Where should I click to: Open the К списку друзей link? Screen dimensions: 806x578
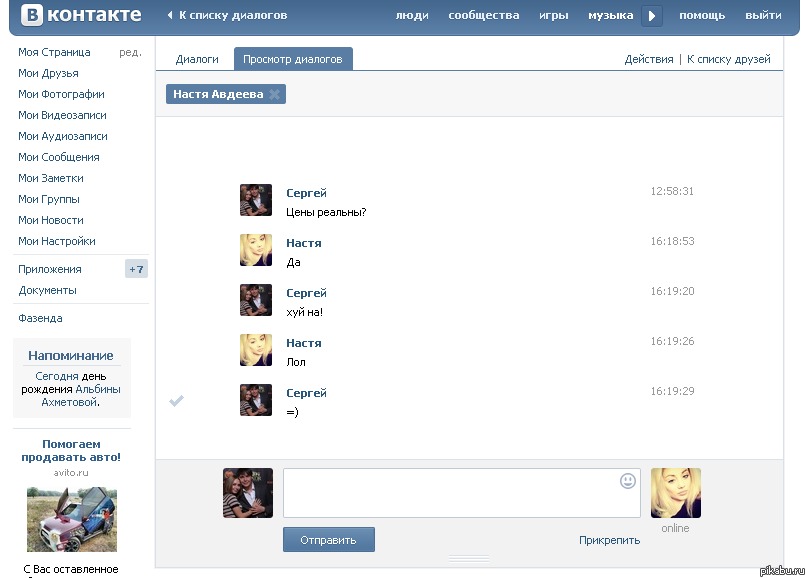pos(728,59)
